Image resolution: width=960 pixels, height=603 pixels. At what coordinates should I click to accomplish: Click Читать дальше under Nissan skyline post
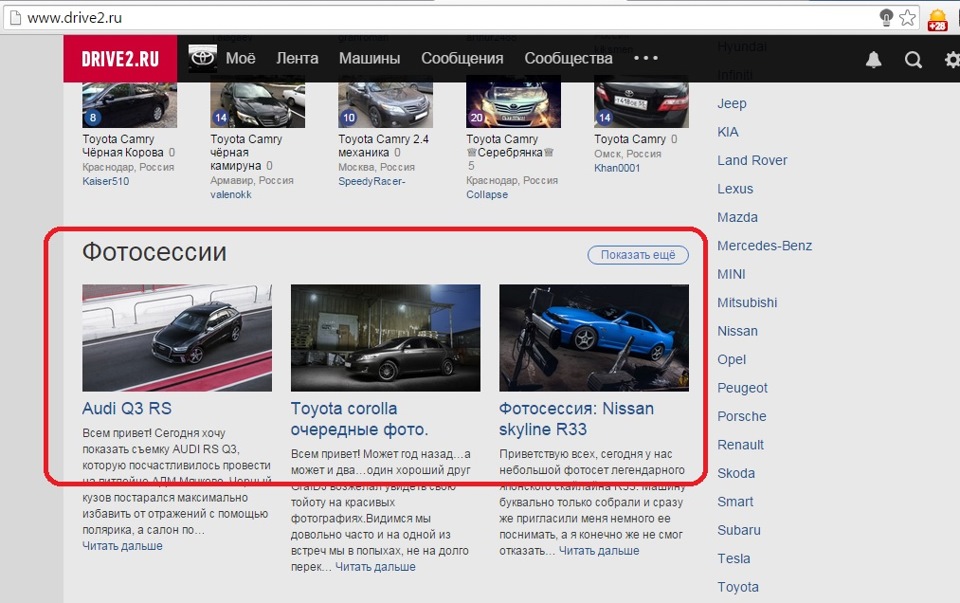[x=599, y=551]
